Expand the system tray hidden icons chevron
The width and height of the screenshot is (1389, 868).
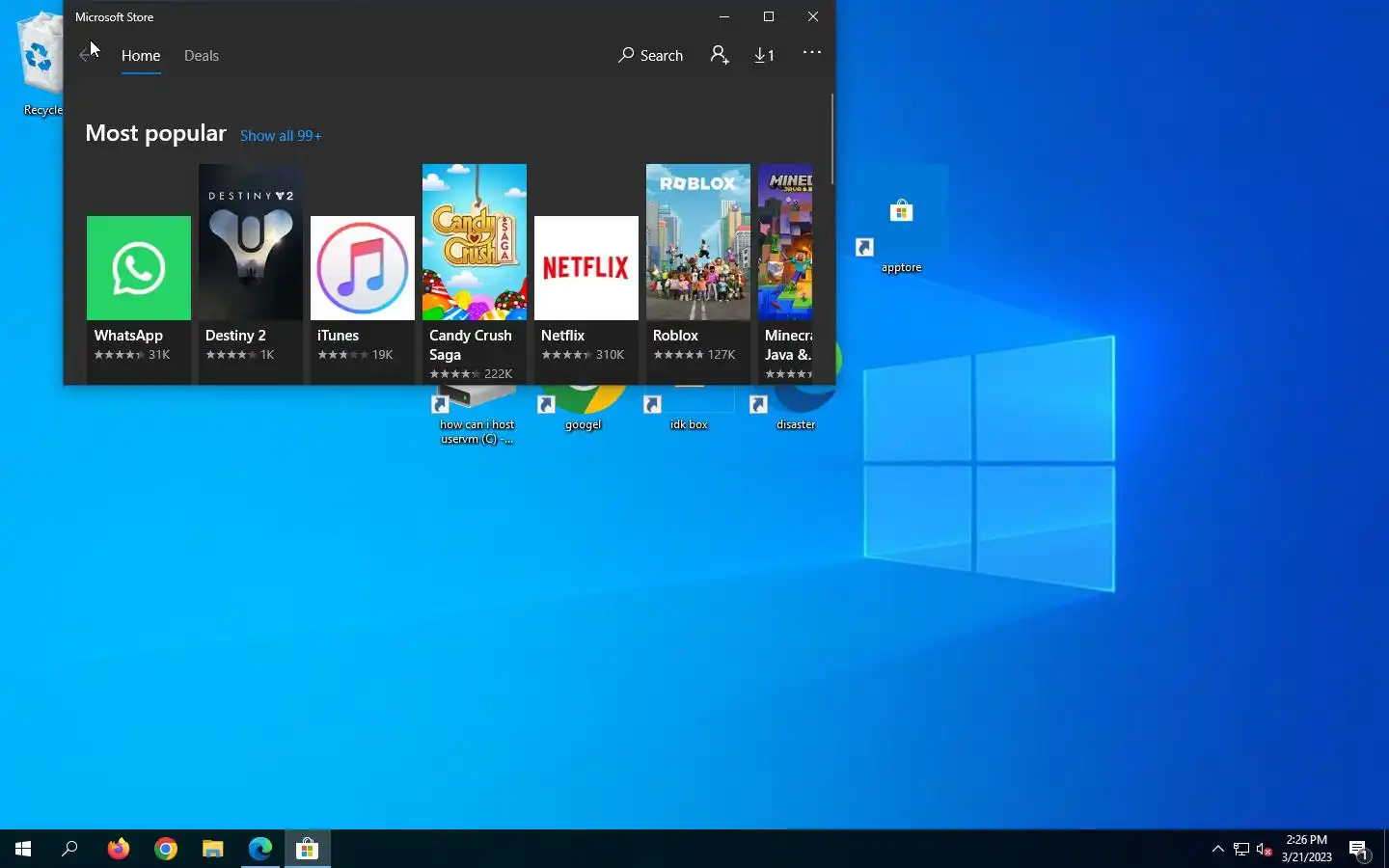pos(1217,849)
